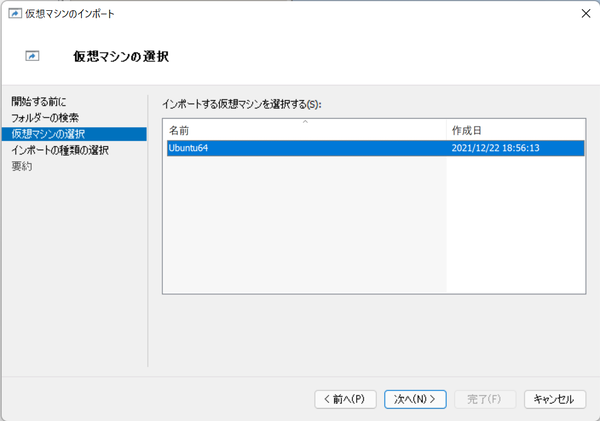Select the 仮想マシンの選択 step

pyautogui.click(x=74, y=134)
